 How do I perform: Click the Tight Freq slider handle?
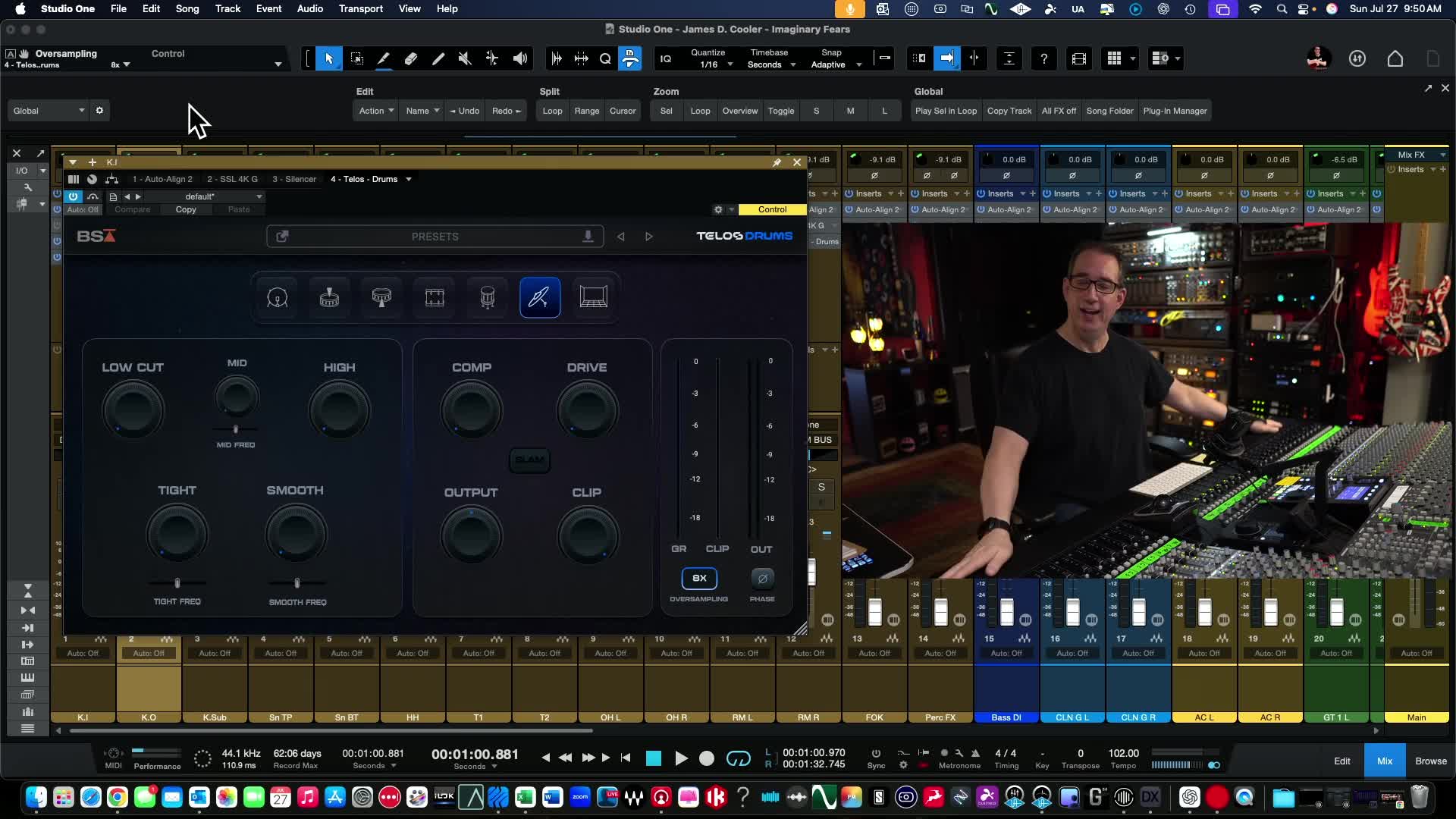pos(177,583)
